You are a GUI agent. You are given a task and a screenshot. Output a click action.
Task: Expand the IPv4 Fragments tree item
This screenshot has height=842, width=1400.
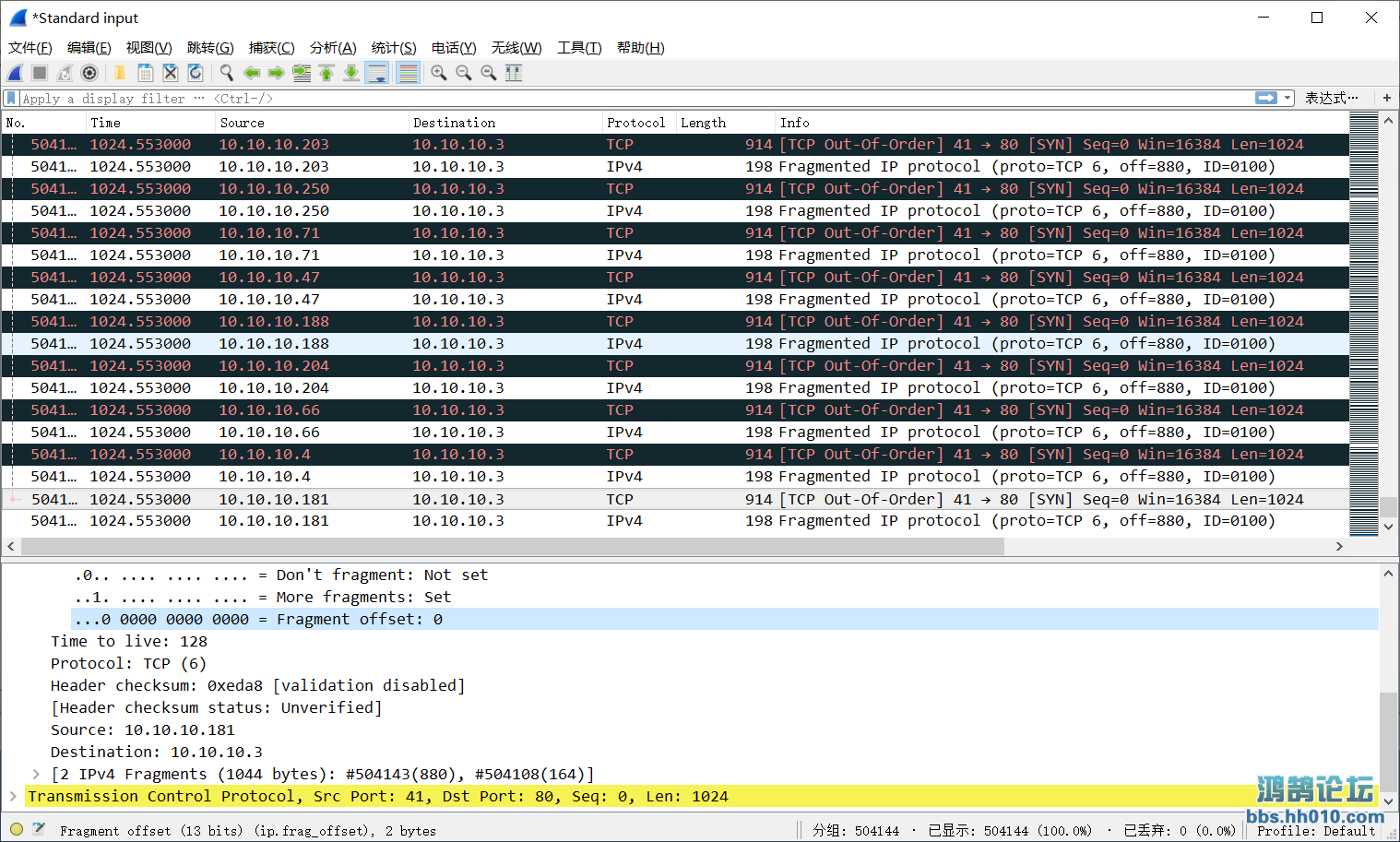pos(36,774)
